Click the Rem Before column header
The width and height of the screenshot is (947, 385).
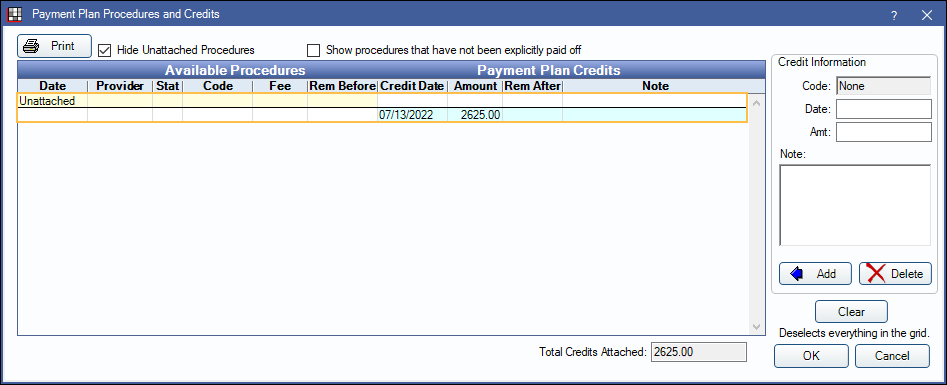pyautogui.click(x=342, y=86)
